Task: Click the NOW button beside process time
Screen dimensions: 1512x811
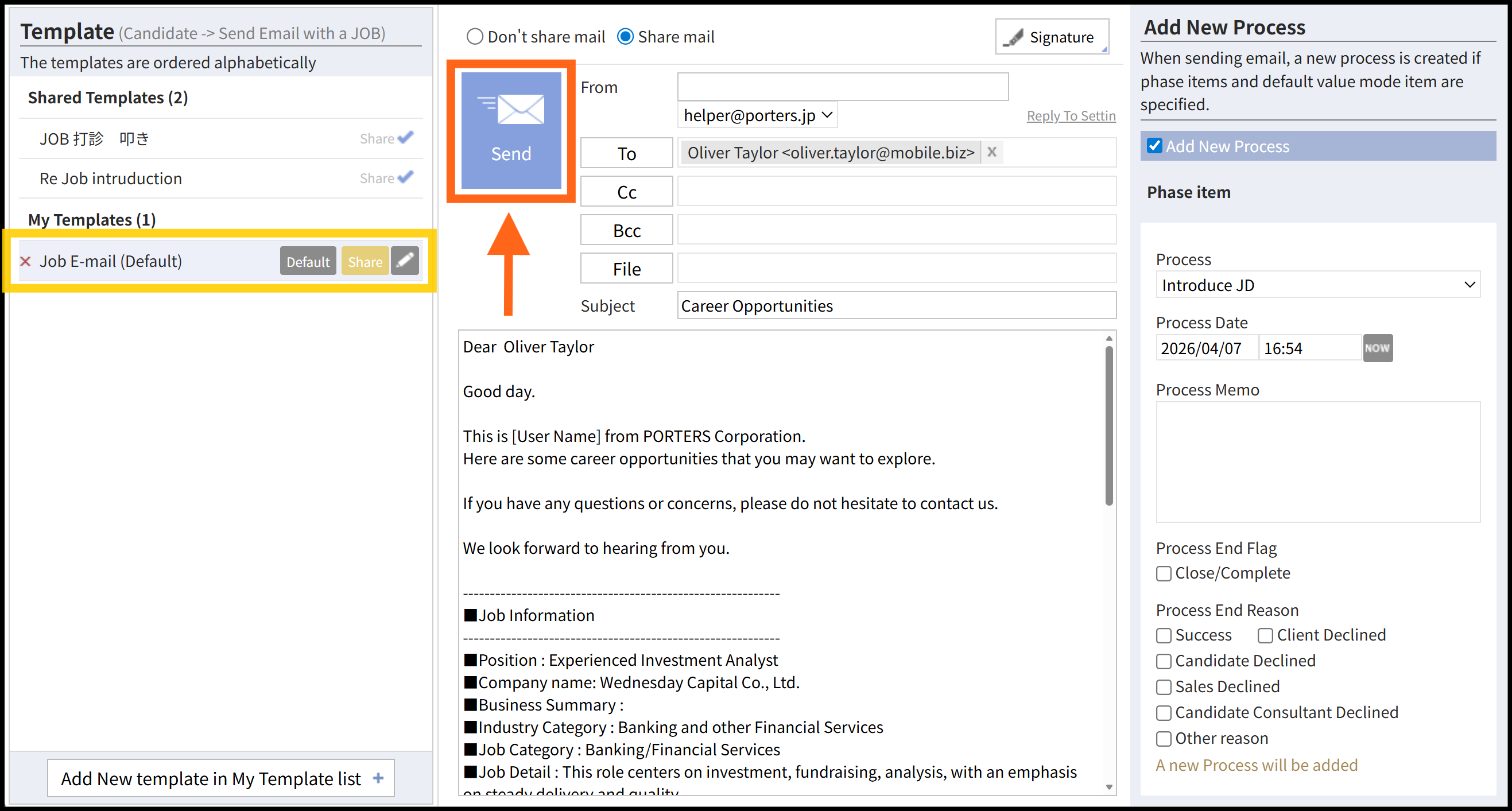Action: [x=1377, y=348]
